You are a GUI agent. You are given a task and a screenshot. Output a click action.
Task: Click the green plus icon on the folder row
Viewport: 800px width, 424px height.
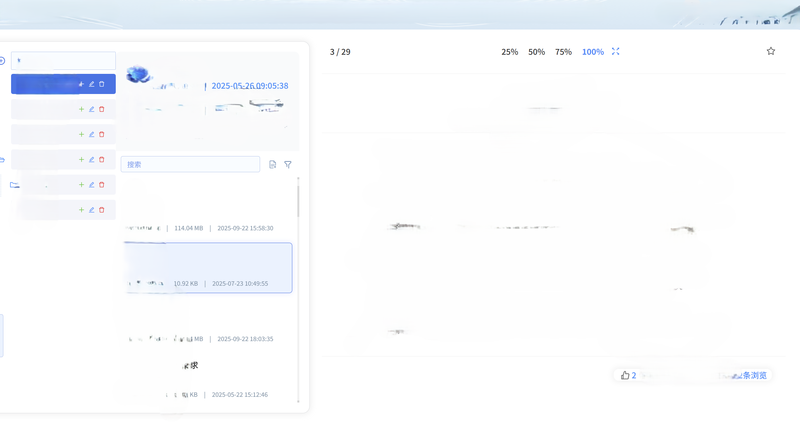click(x=81, y=185)
